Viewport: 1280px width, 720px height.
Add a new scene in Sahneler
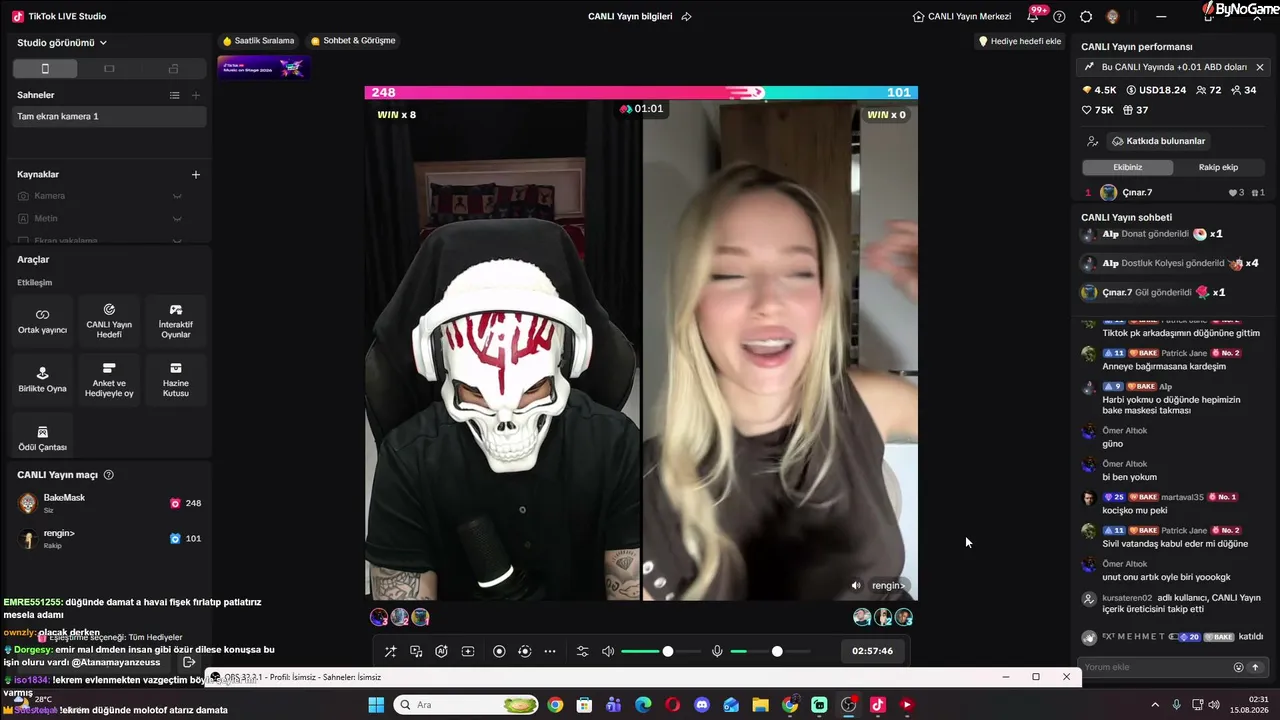point(196,95)
